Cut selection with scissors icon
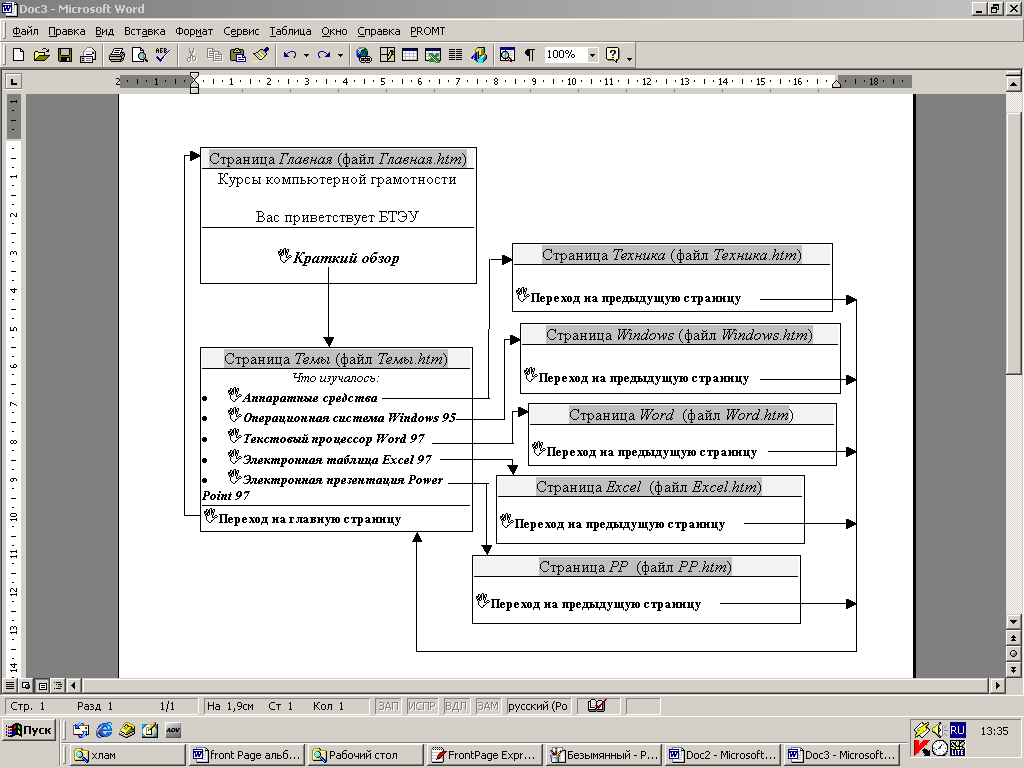Viewport: 1024px width, 768px height. click(x=191, y=55)
